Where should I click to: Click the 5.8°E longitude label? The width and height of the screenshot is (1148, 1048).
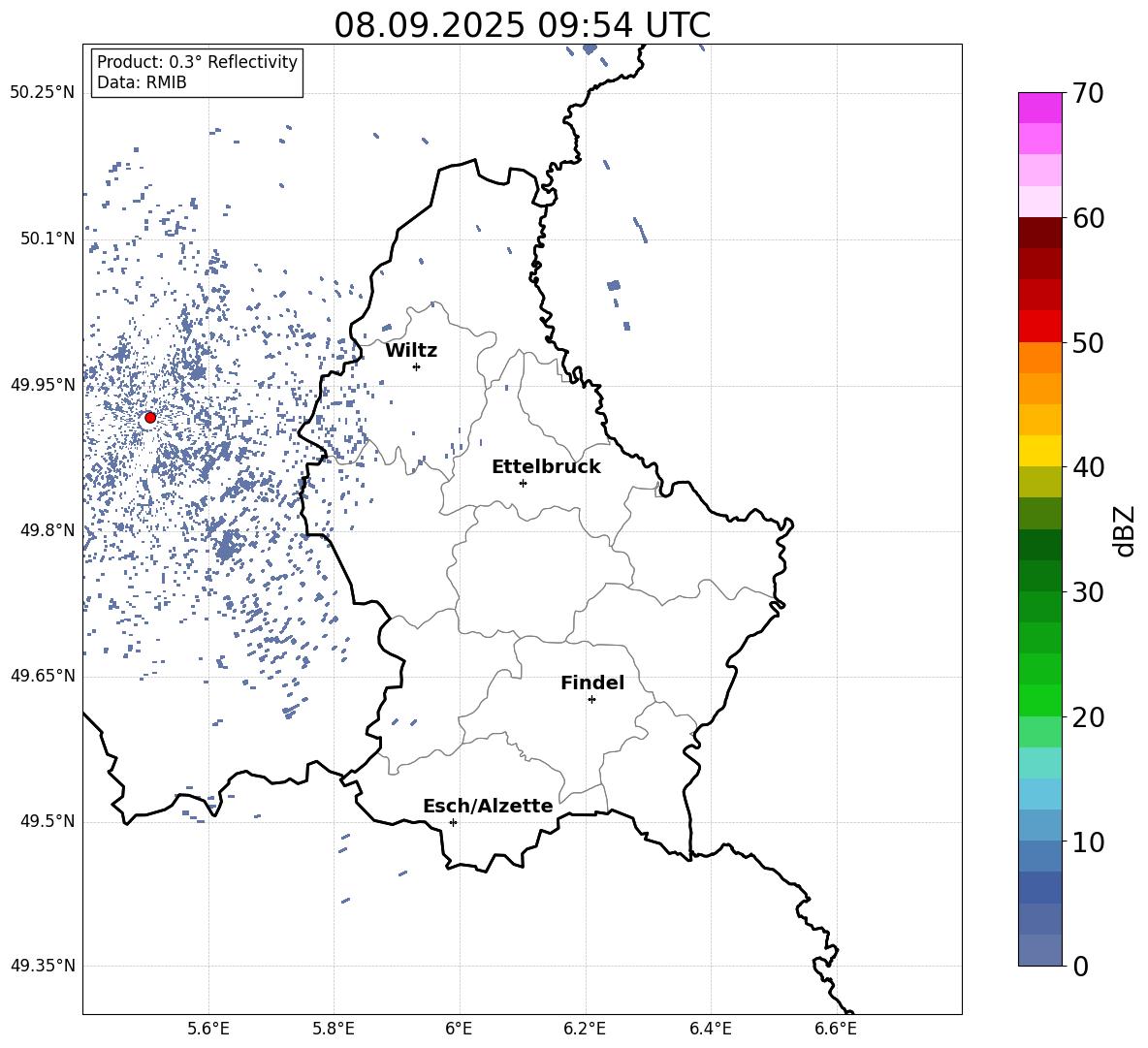334,1030
